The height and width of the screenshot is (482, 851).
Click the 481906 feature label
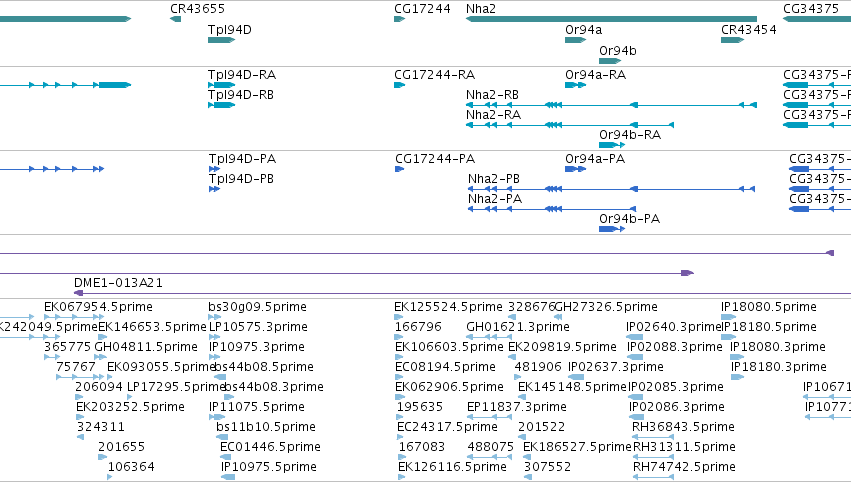pyautogui.click(x=538, y=367)
